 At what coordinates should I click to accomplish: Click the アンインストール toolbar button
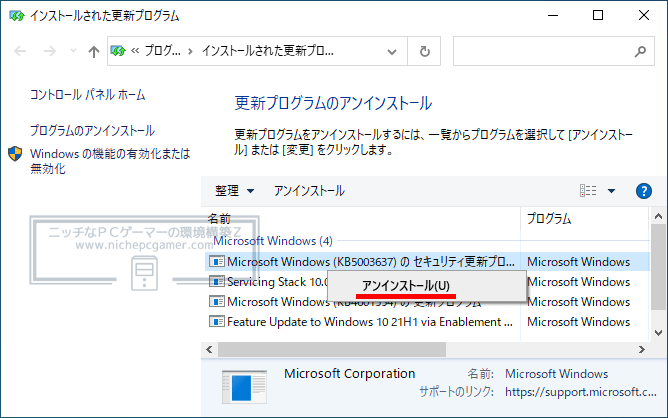(309, 191)
